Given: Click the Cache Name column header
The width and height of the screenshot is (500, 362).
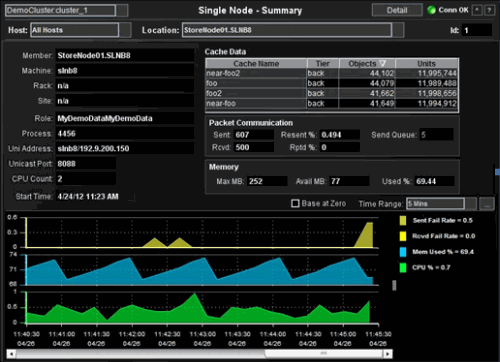Looking at the screenshot, I should 256,63.
